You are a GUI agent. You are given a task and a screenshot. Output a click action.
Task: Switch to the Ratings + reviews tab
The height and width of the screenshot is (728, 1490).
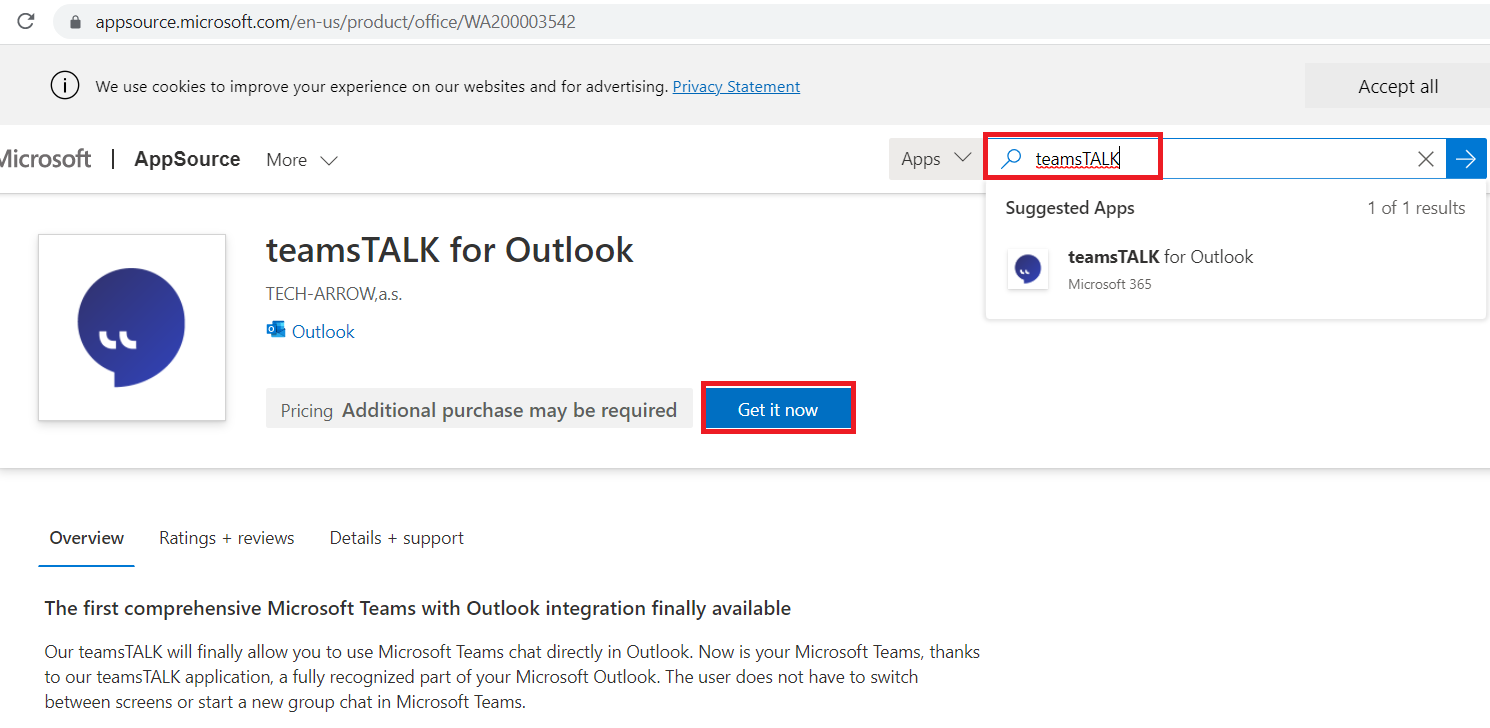pyautogui.click(x=226, y=537)
